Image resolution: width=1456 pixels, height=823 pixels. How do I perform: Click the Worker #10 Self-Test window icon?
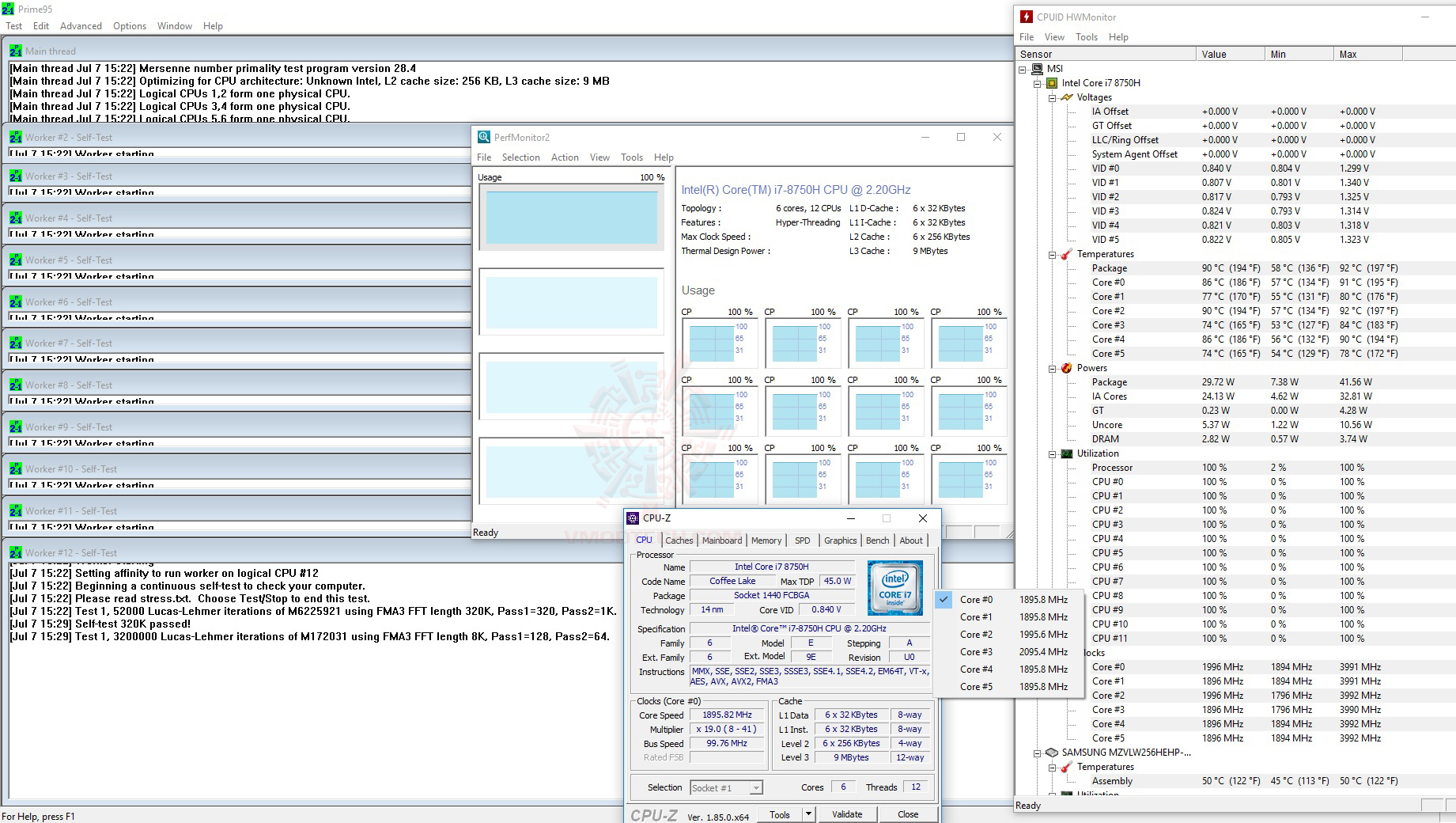pyautogui.click(x=15, y=468)
